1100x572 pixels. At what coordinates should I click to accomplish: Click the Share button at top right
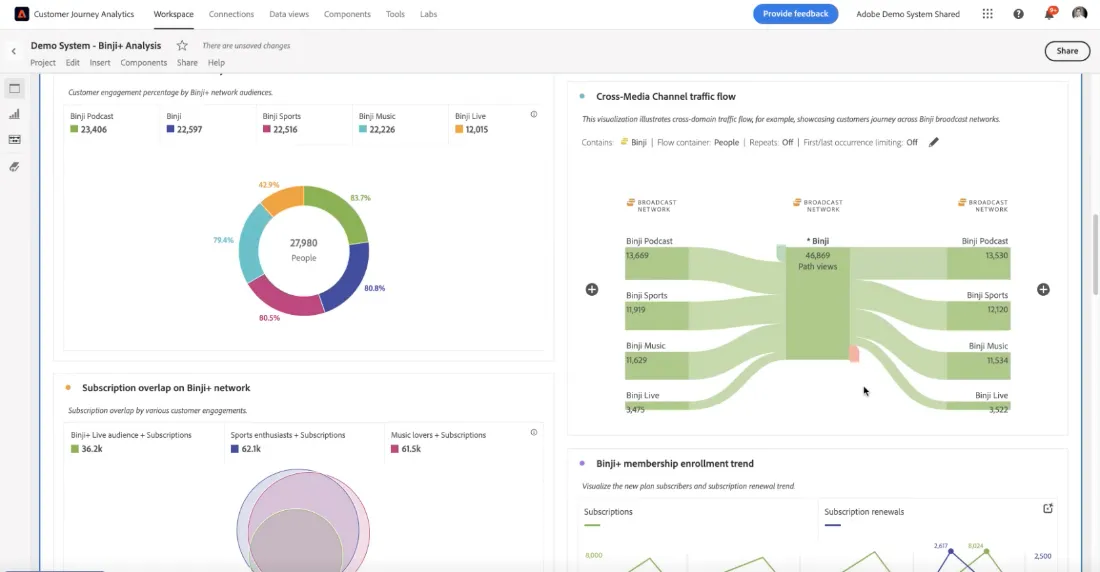pyautogui.click(x=1067, y=51)
